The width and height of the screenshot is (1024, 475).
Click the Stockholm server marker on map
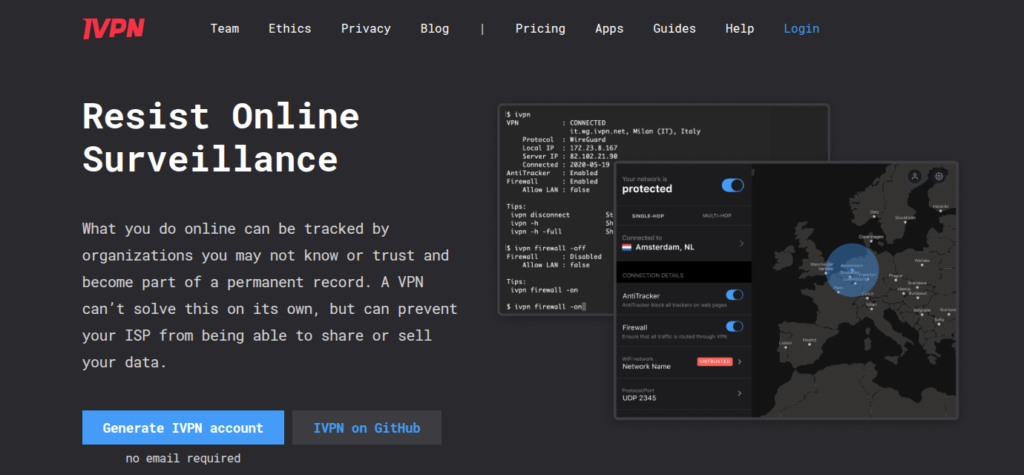click(x=905, y=222)
